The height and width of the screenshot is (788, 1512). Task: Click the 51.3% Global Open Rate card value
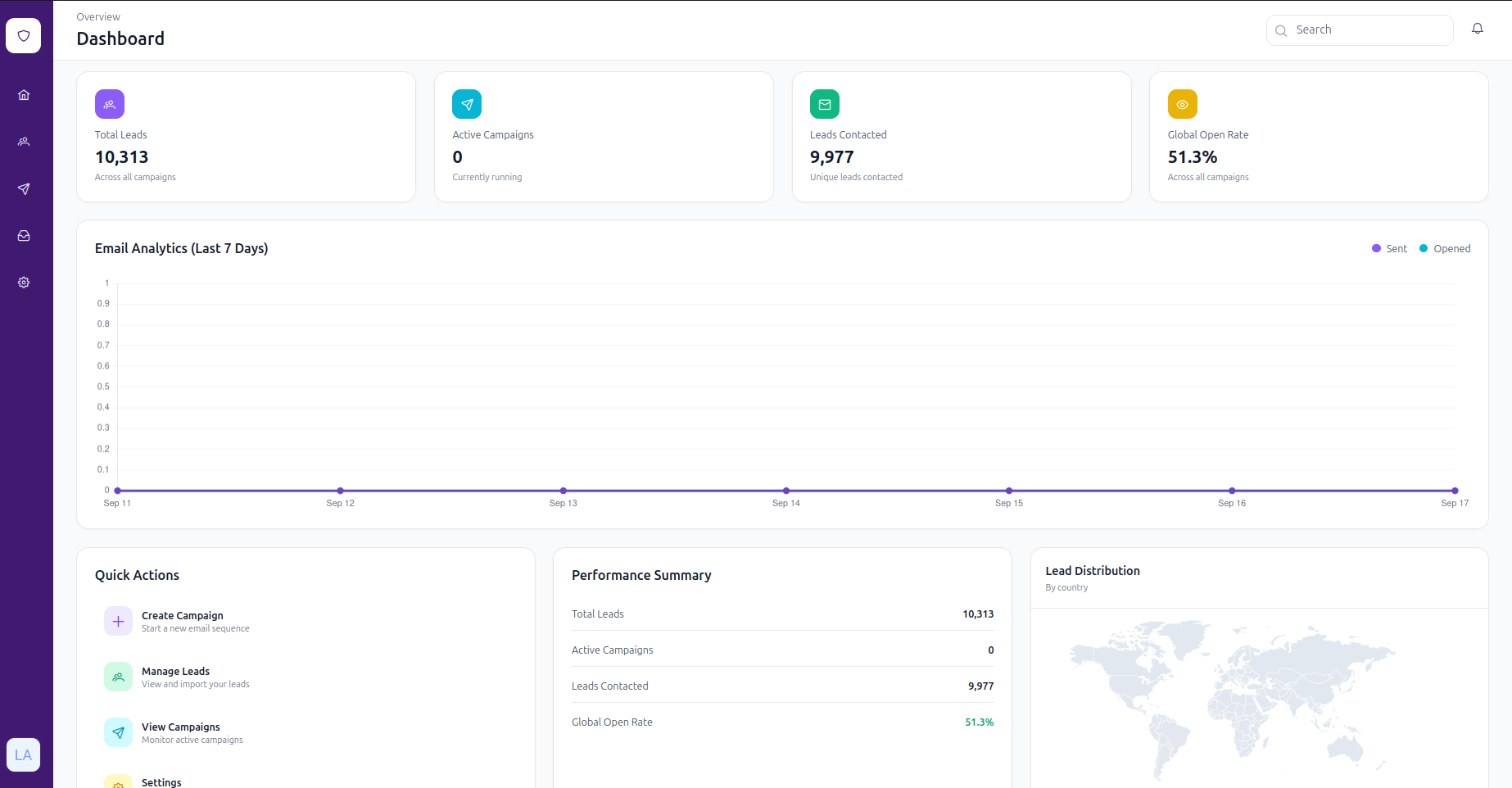click(1193, 157)
